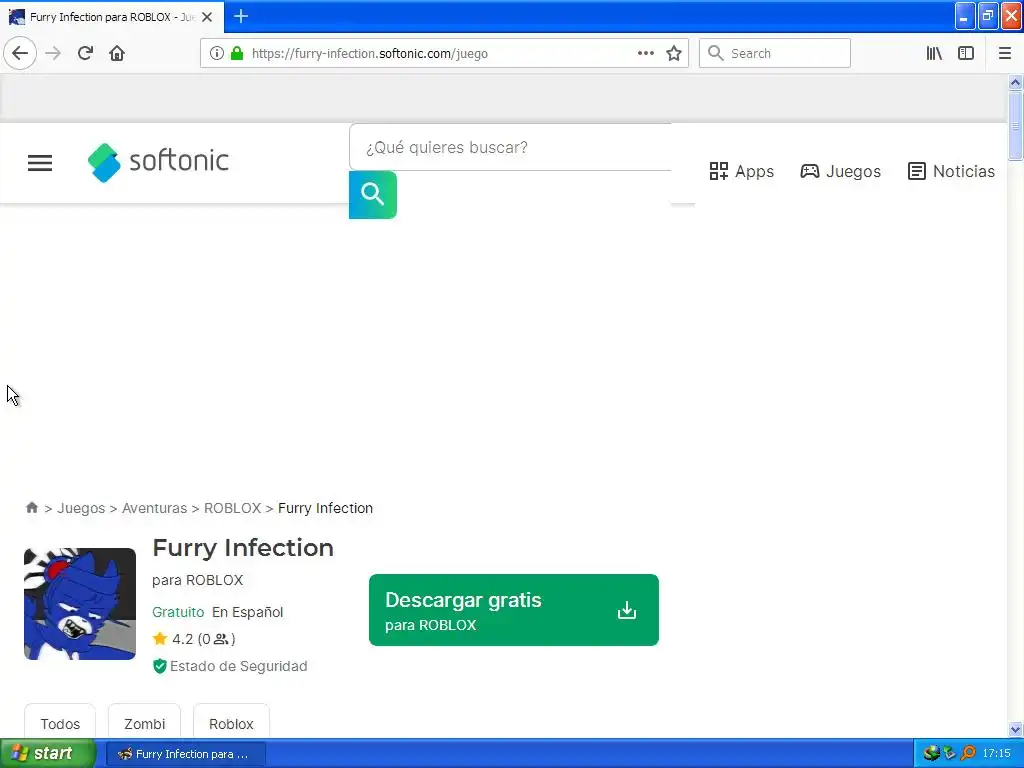Close the Furry Infection tab

[x=207, y=17]
